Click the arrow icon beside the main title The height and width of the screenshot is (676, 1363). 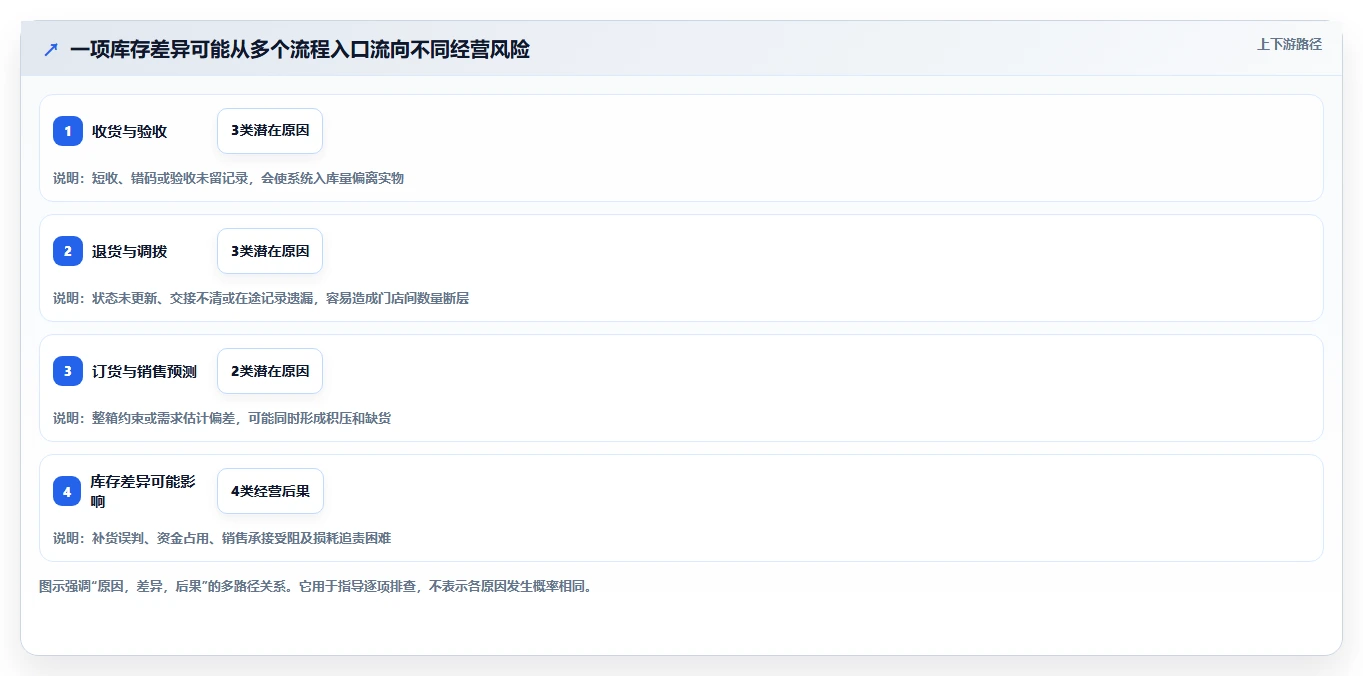[x=51, y=50]
